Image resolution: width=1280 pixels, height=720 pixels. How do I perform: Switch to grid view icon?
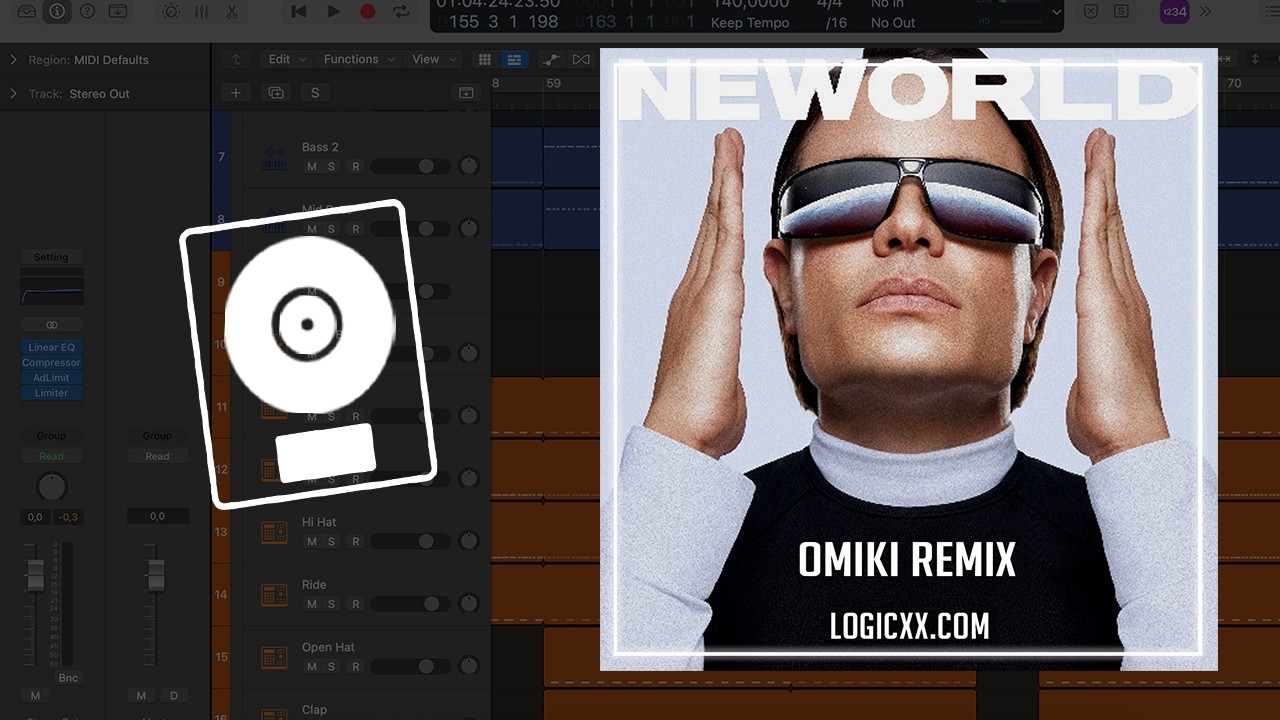pos(485,60)
